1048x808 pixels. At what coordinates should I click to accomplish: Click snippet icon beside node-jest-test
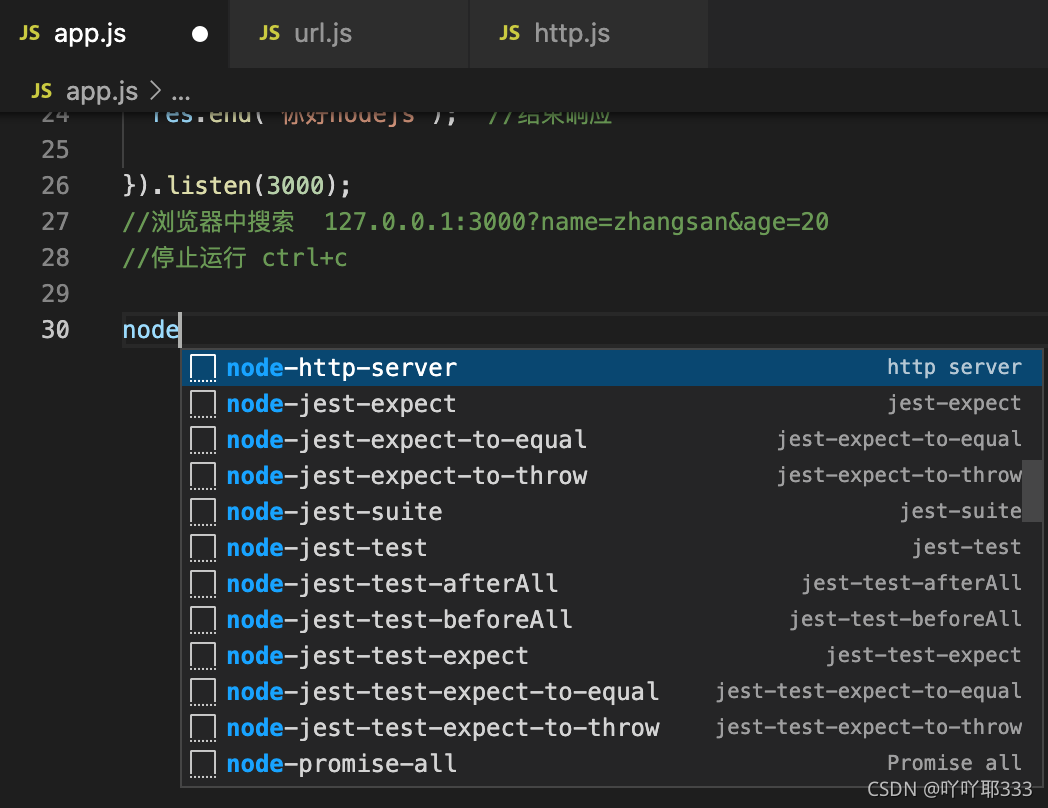click(x=203, y=549)
